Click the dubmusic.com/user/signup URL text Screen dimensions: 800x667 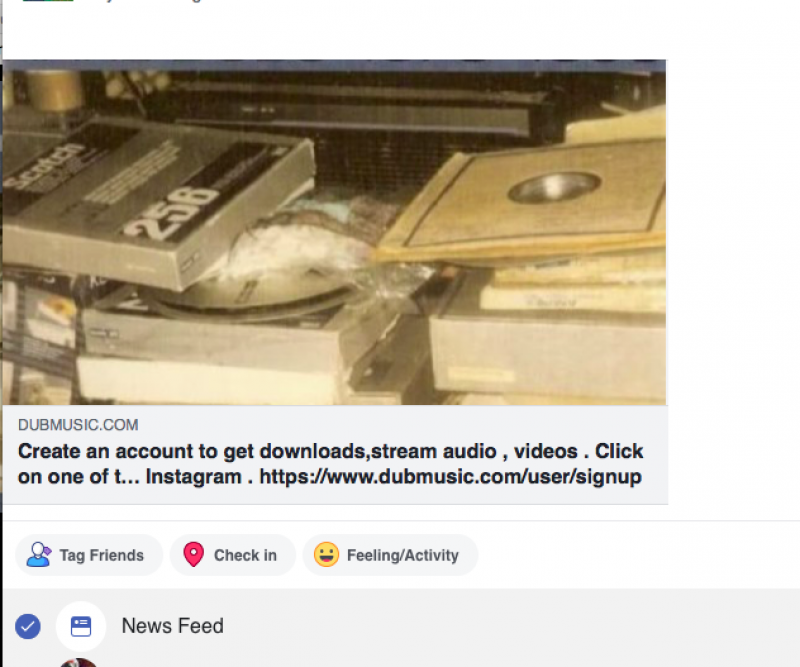[451, 477]
